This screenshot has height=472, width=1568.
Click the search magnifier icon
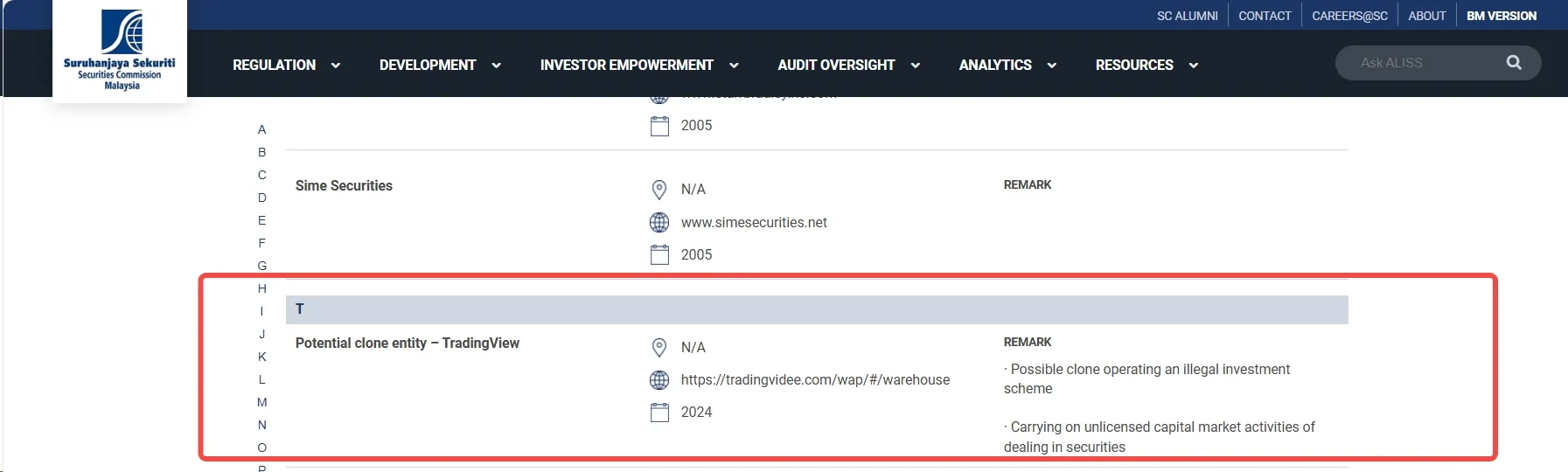tap(1514, 63)
